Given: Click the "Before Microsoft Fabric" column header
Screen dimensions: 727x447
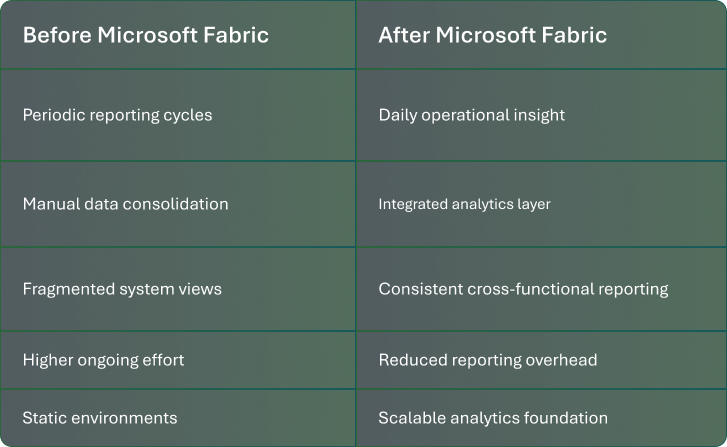Looking at the screenshot, I should coord(146,36).
